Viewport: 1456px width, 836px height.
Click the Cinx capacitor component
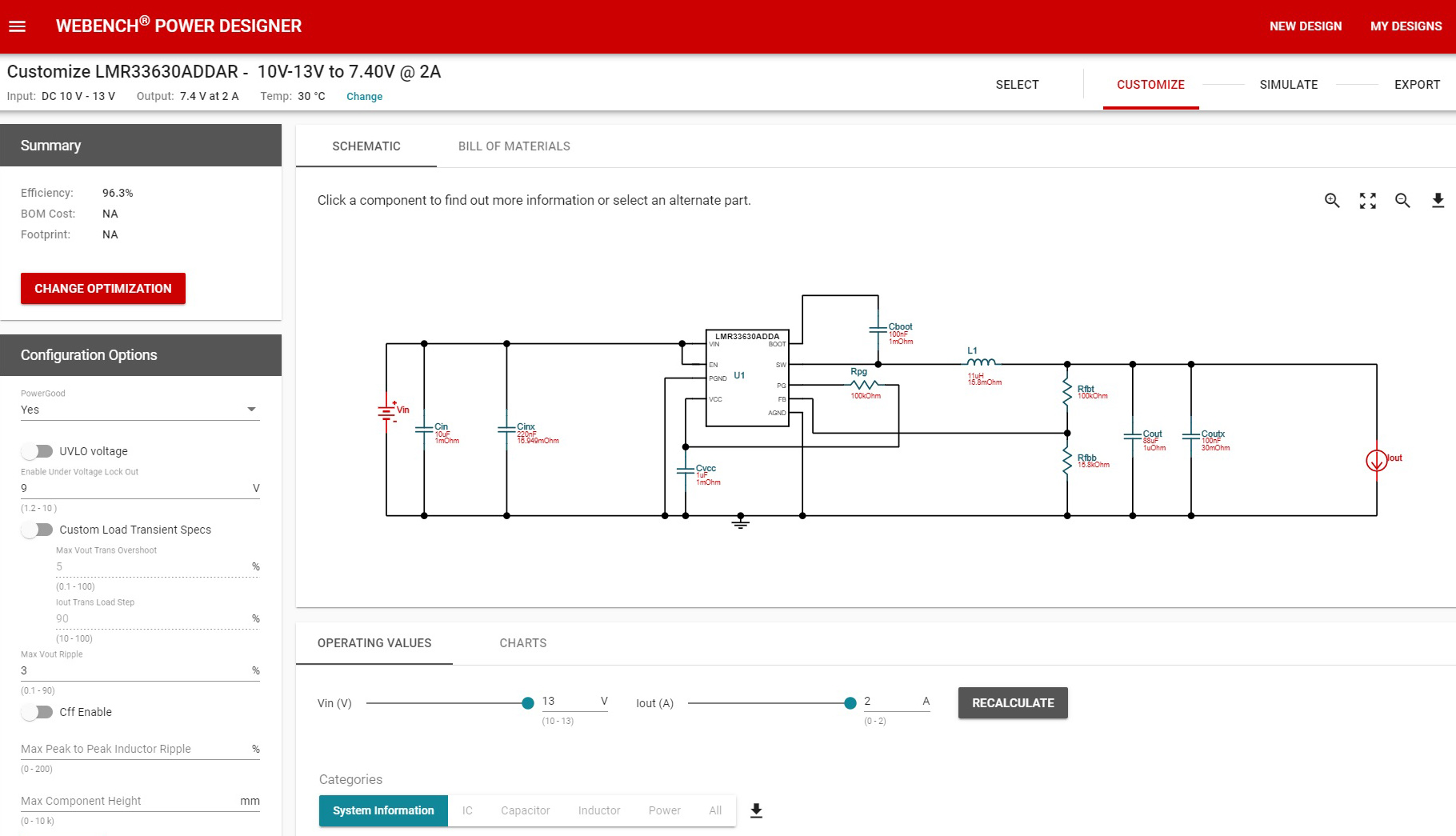(507, 430)
